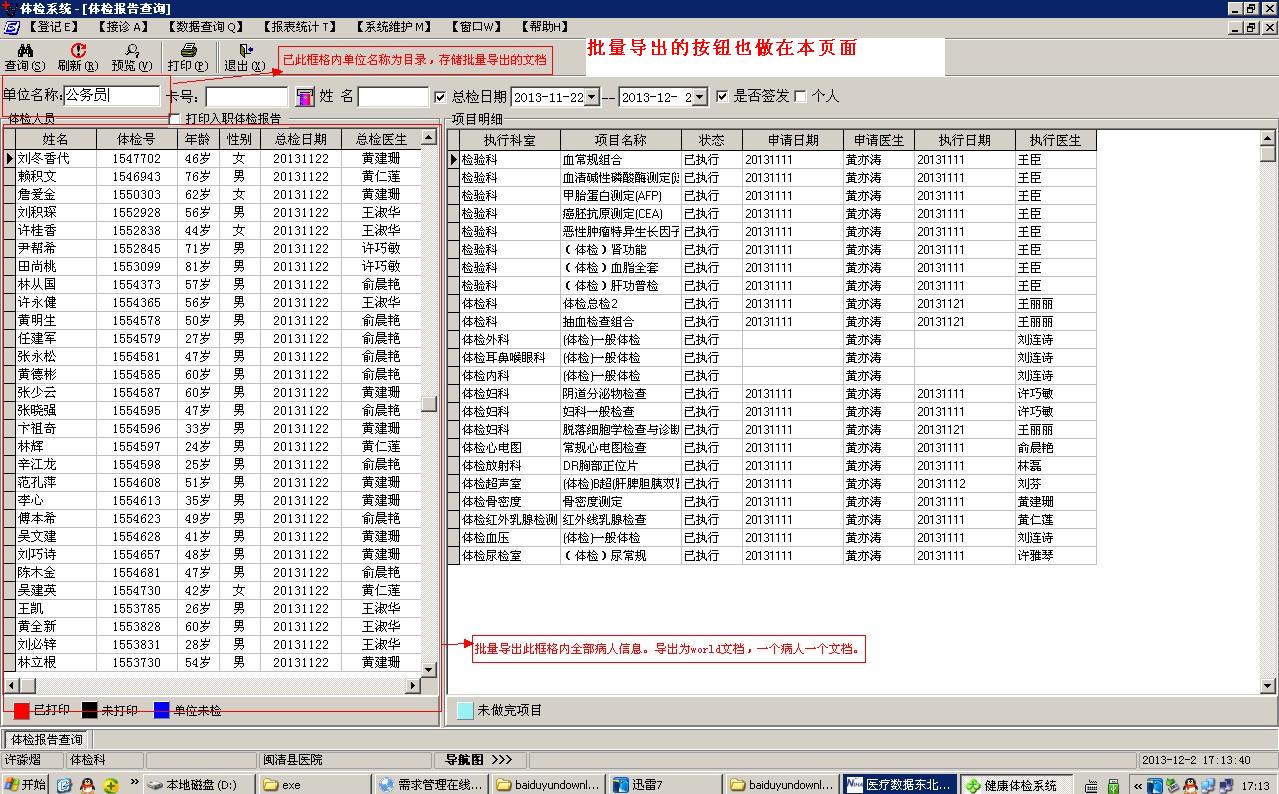1279x794 pixels.
Task: Click the 刷新 refresh toolbar icon
Action: 78,50
